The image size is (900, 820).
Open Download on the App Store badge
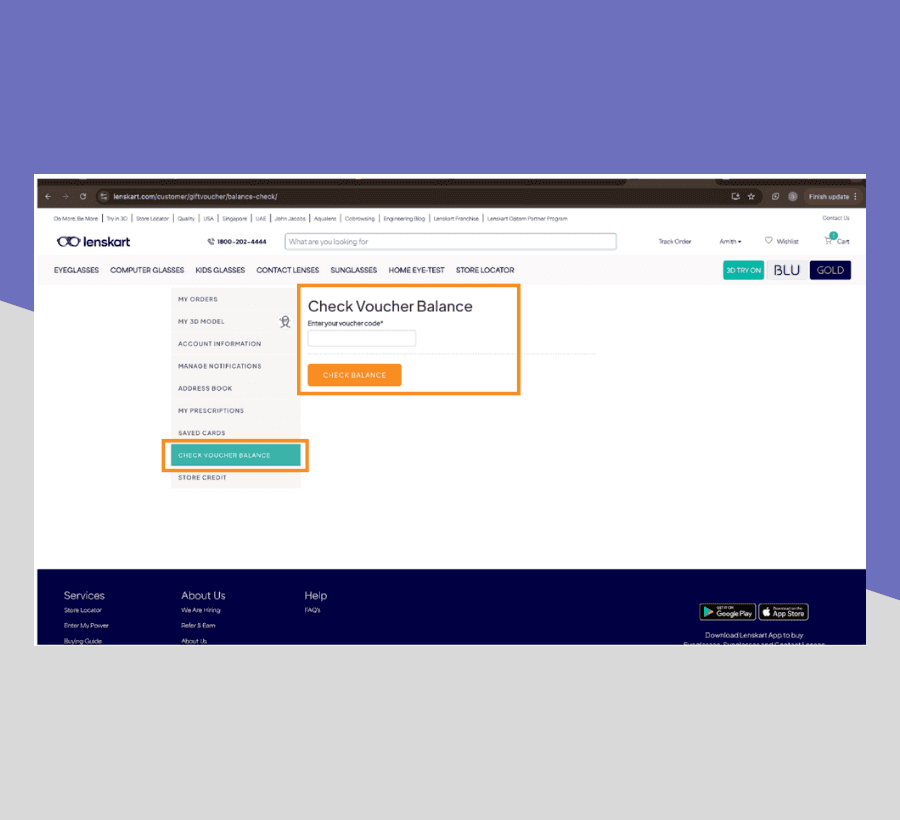783,612
